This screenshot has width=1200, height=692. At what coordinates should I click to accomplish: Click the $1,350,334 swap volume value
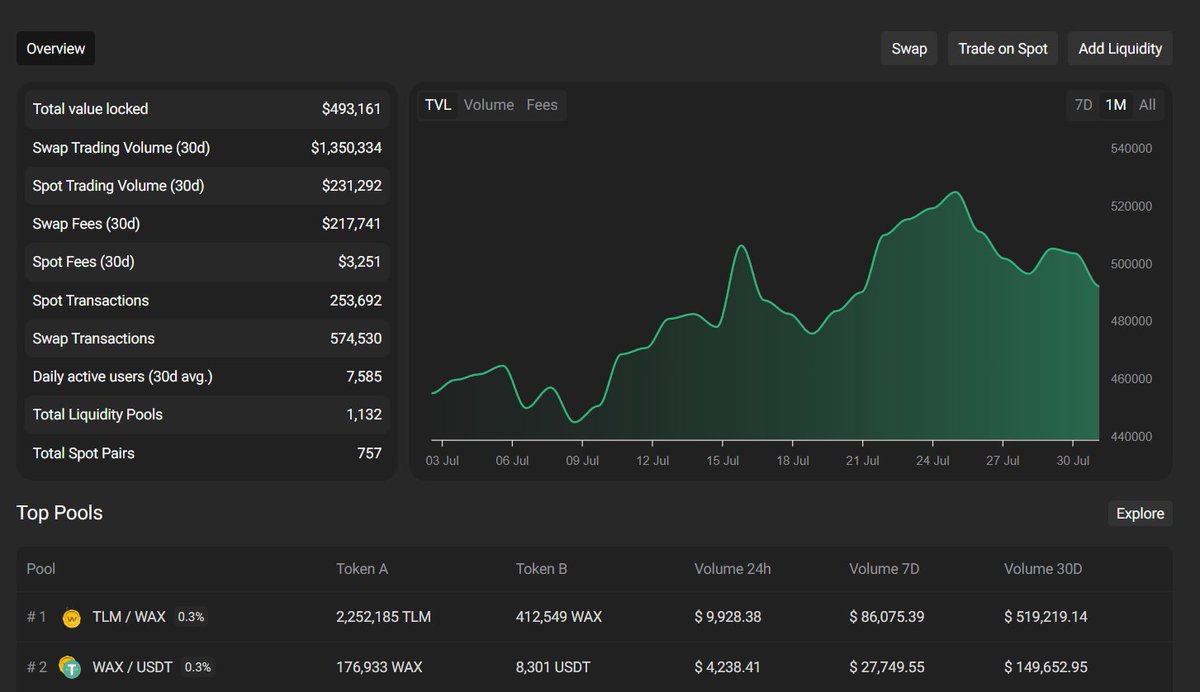coord(346,148)
